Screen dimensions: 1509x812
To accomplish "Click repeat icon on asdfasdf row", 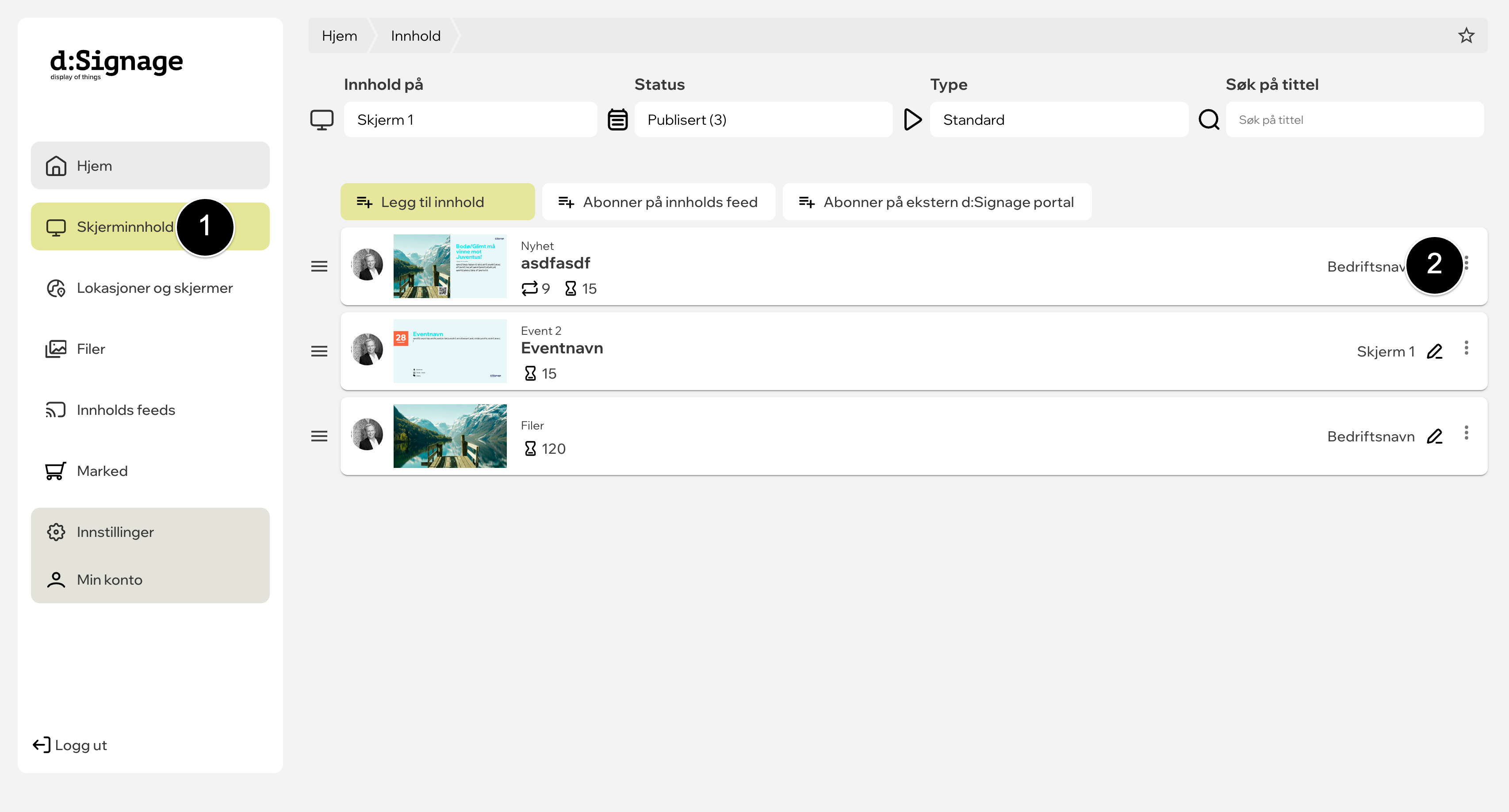I will (x=529, y=288).
